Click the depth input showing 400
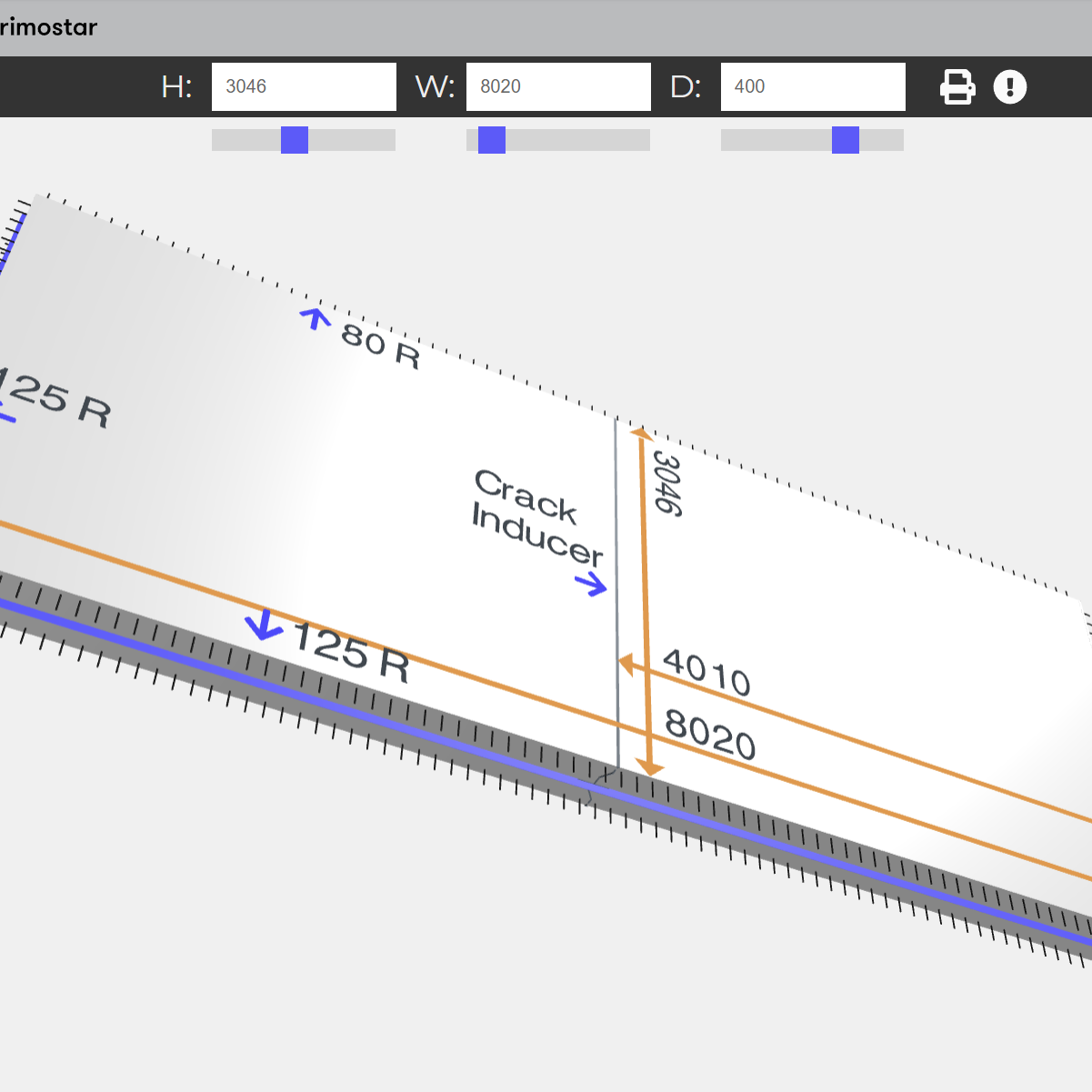 [813, 86]
